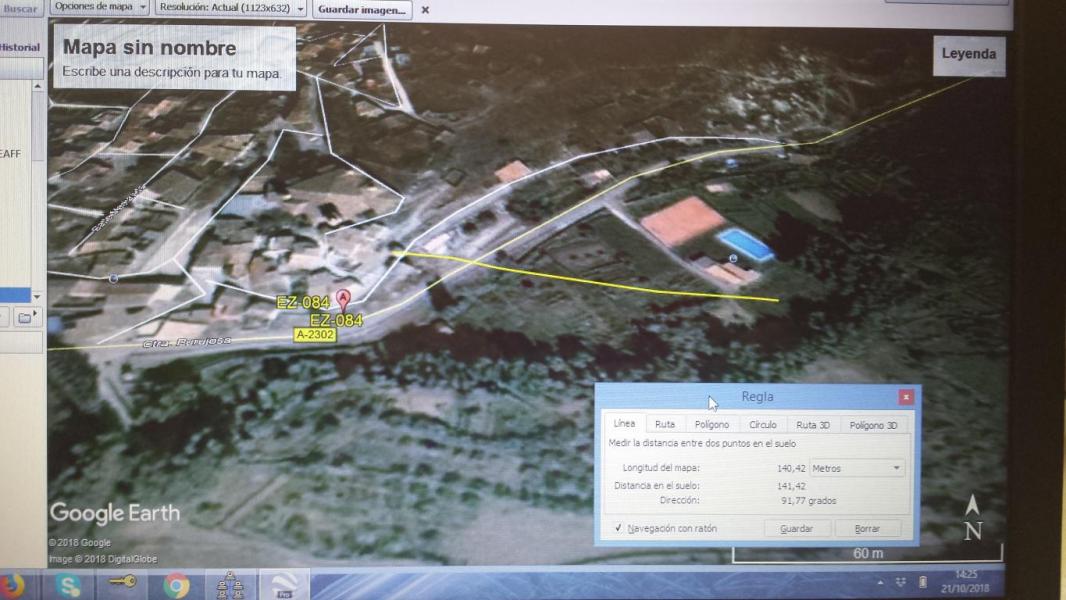
Task: Open Google Earth Pro taskbar icon
Action: click(283, 585)
